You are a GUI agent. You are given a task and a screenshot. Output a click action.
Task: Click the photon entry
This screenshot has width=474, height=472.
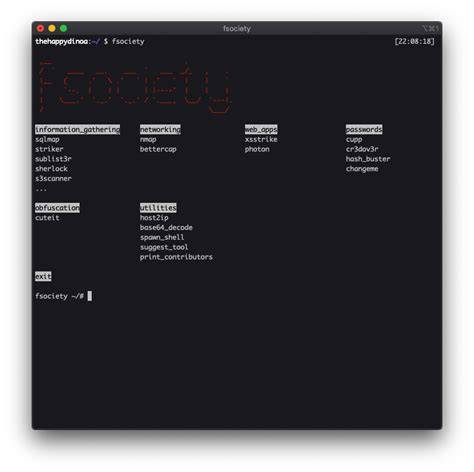coord(257,149)
